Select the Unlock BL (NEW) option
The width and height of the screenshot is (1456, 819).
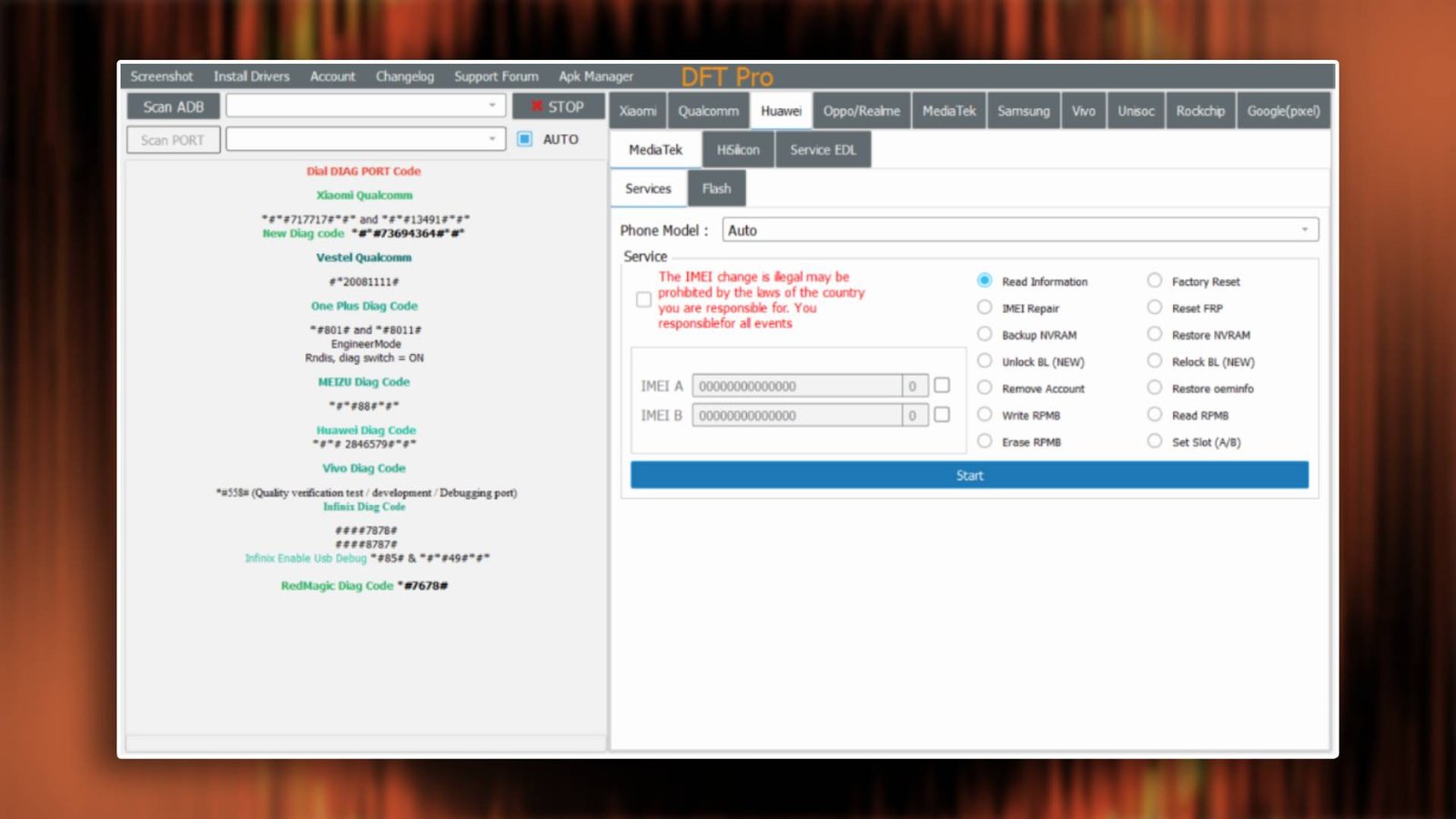coord(985,360)
